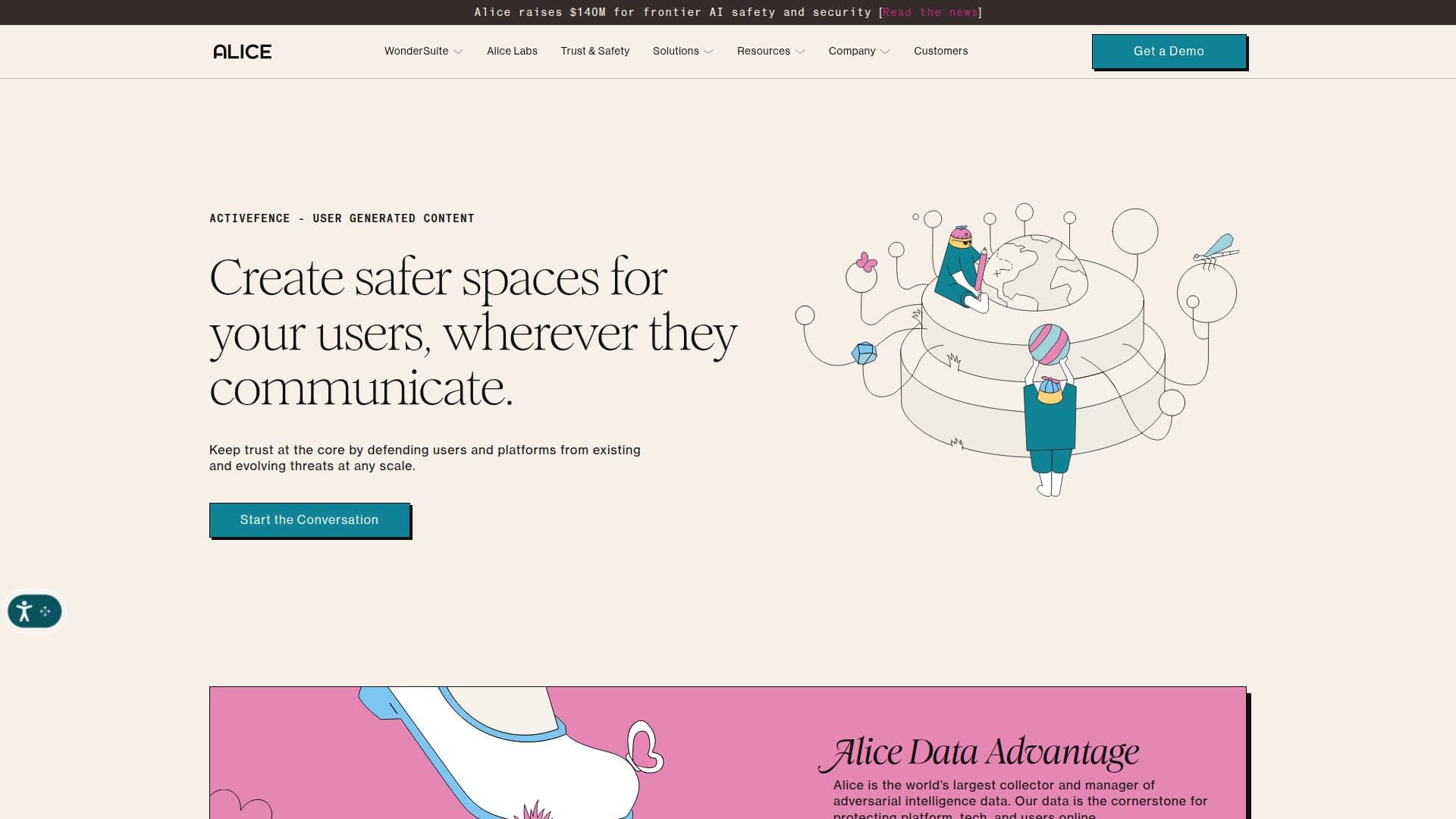
Task: Open the Alice Labs menu item
Action: point(512,51)
